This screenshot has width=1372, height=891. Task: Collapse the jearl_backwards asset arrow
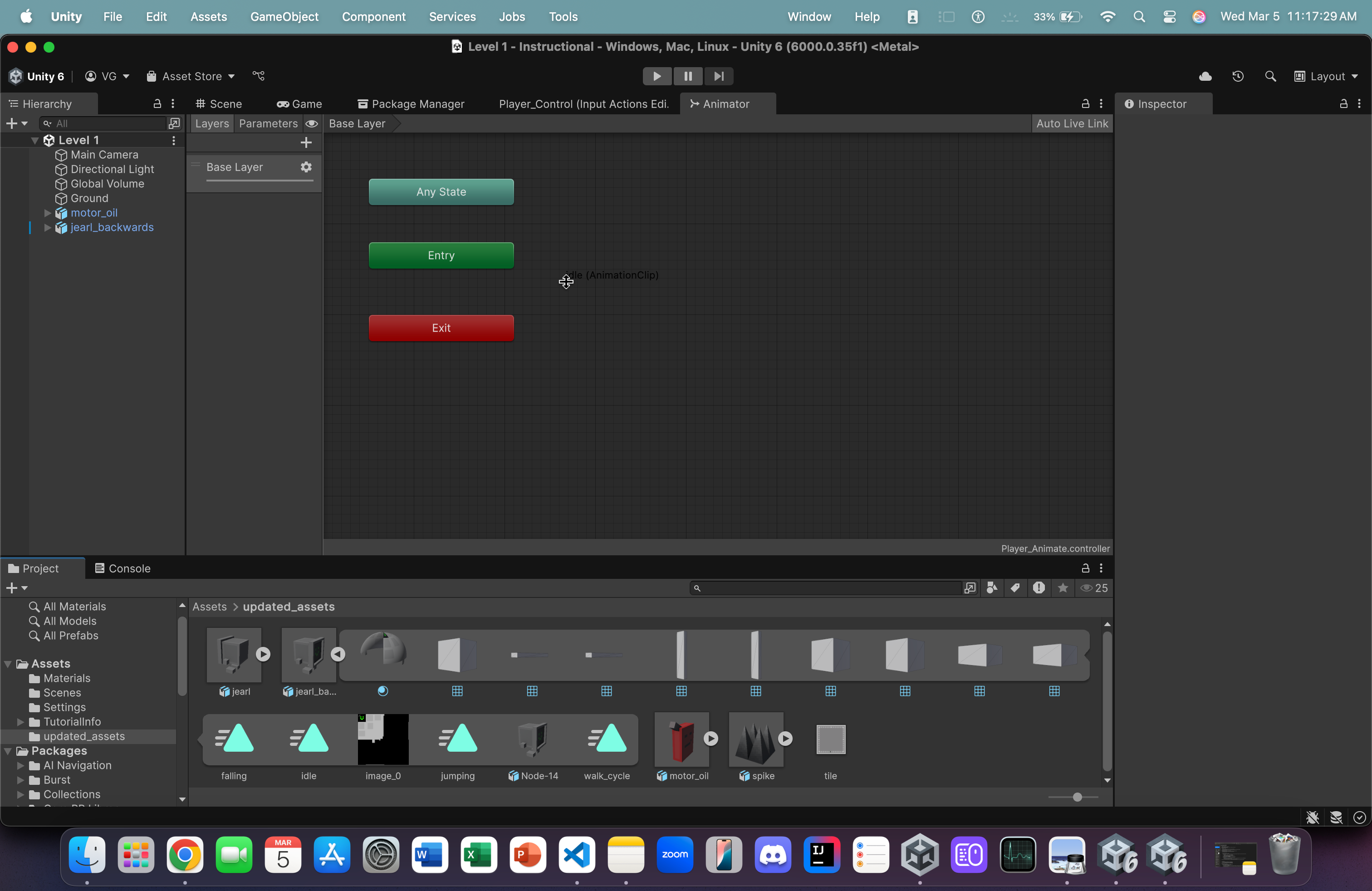point(338,654)
